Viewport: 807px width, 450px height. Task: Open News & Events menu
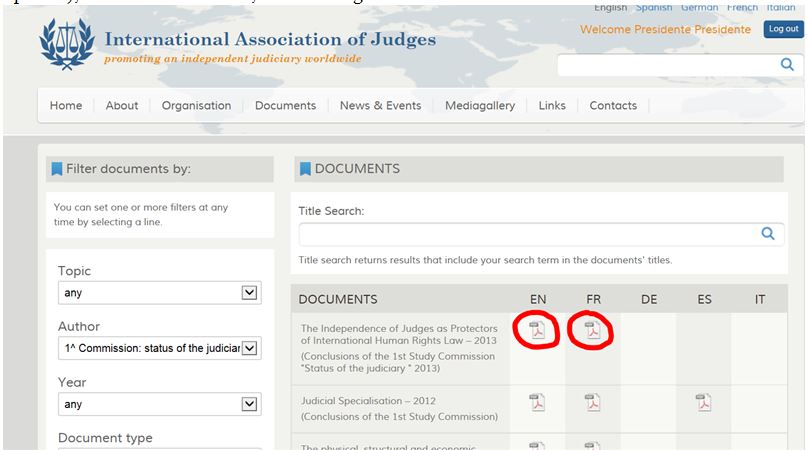pyautogui.click(x=380, y=106)
